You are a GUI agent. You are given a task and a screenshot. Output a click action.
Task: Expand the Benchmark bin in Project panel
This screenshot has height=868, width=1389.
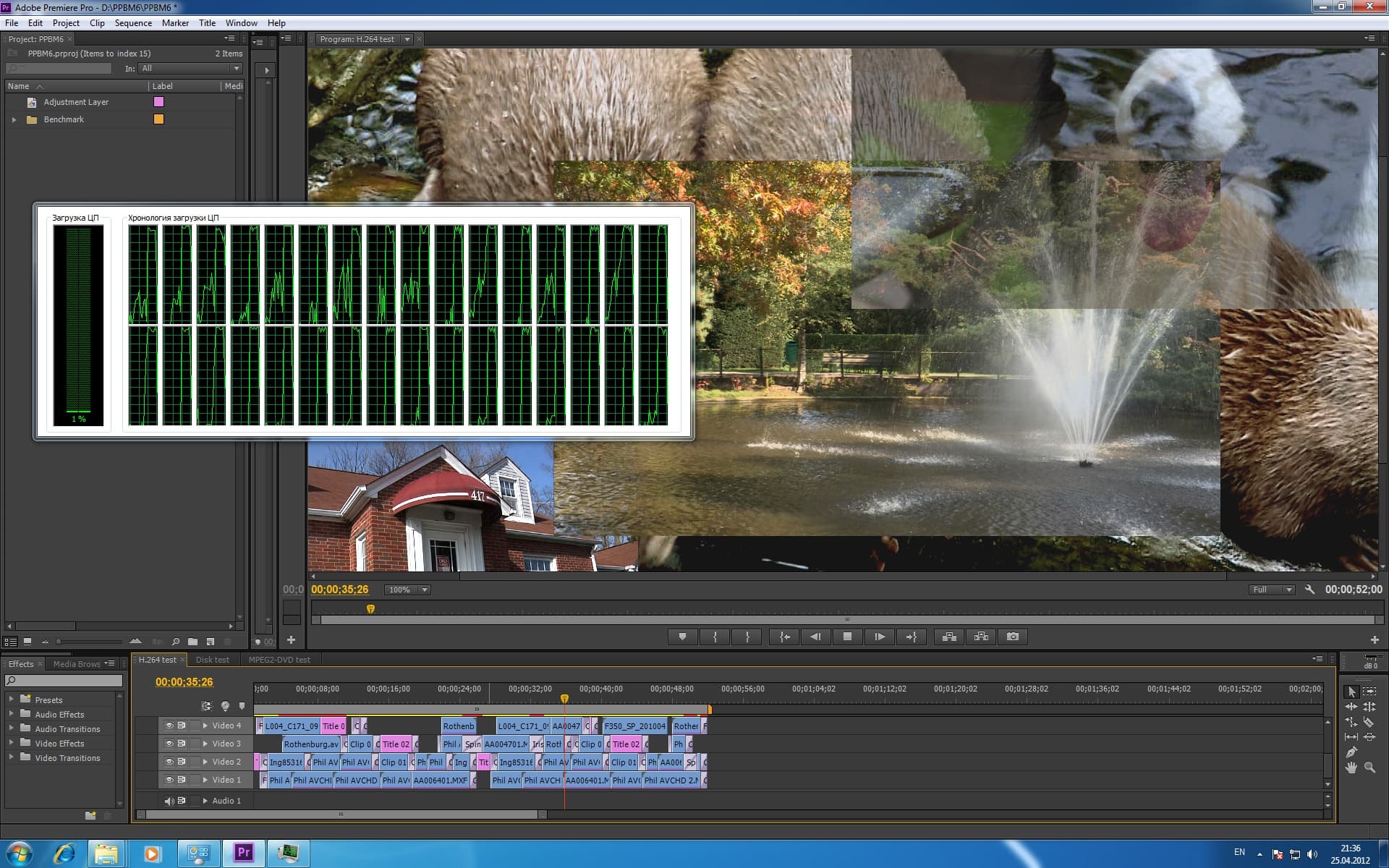coord(14,119)
